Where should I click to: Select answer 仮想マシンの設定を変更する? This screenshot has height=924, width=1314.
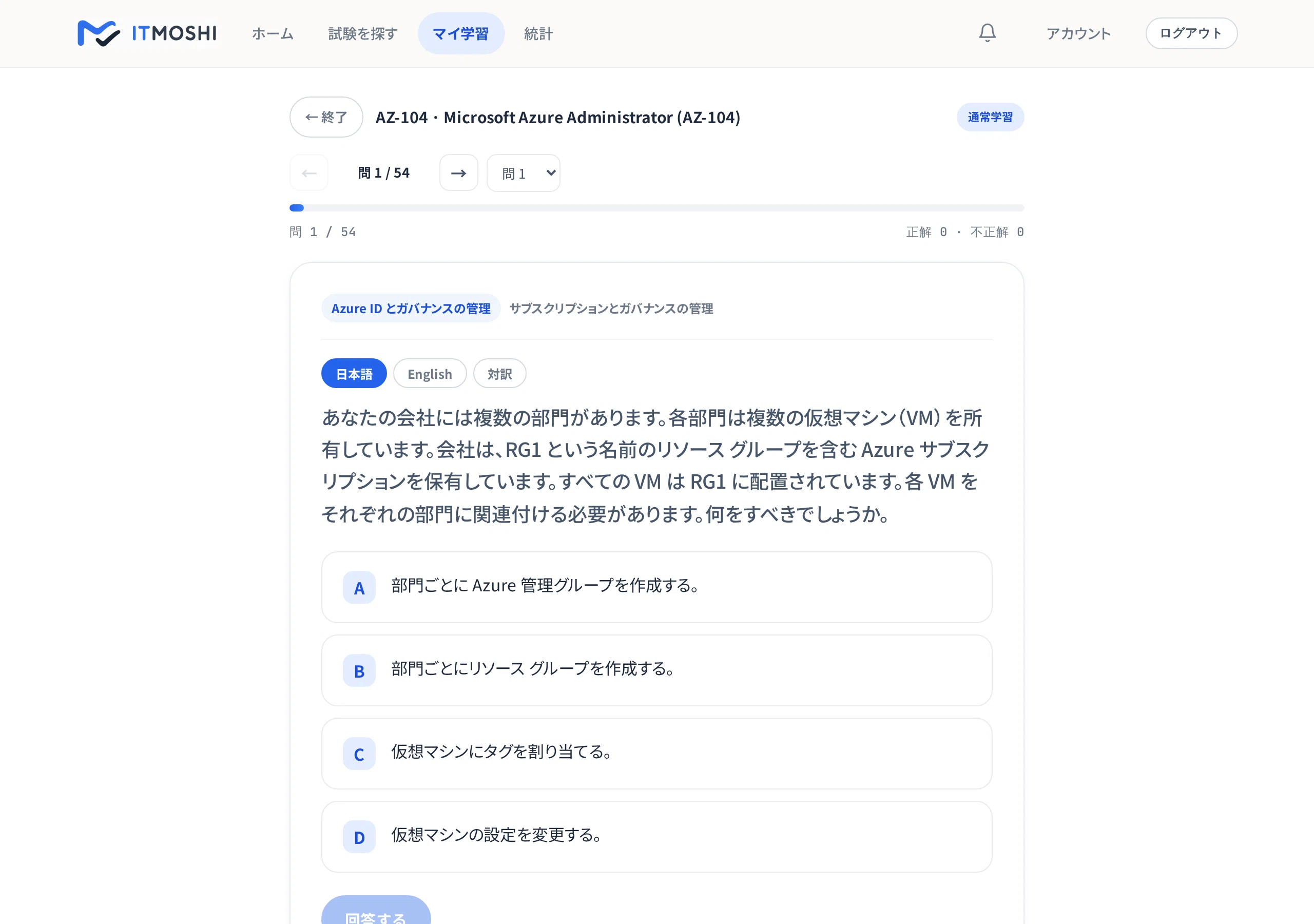coord(656,837)
